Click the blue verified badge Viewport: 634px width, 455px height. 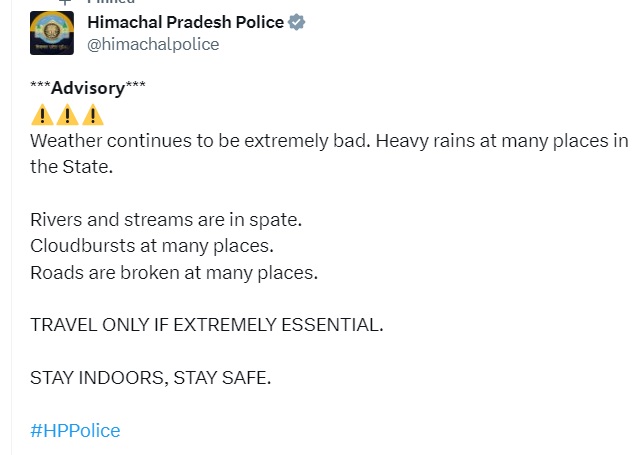297,22
